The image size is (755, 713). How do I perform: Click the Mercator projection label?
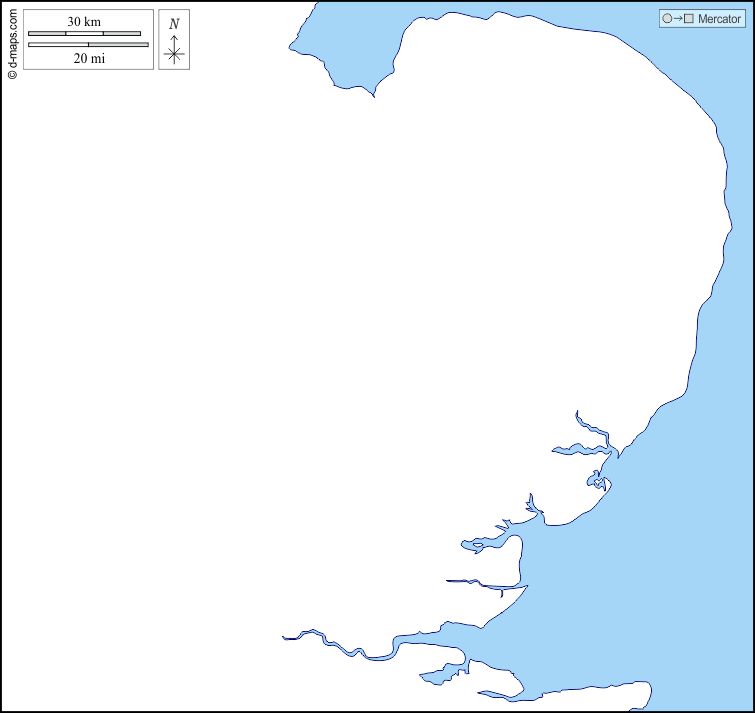(719, 19)
